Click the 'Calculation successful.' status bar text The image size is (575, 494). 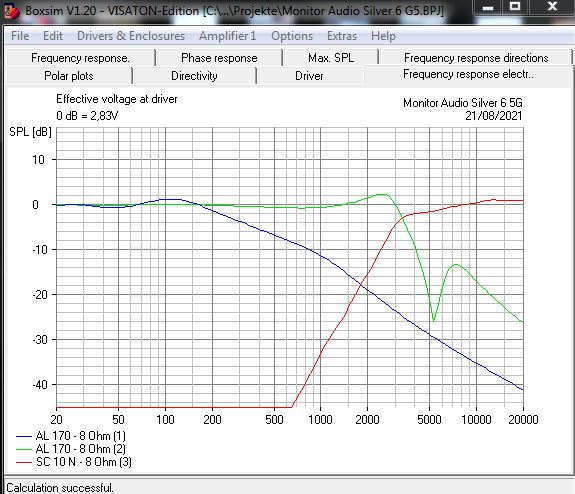60,488
